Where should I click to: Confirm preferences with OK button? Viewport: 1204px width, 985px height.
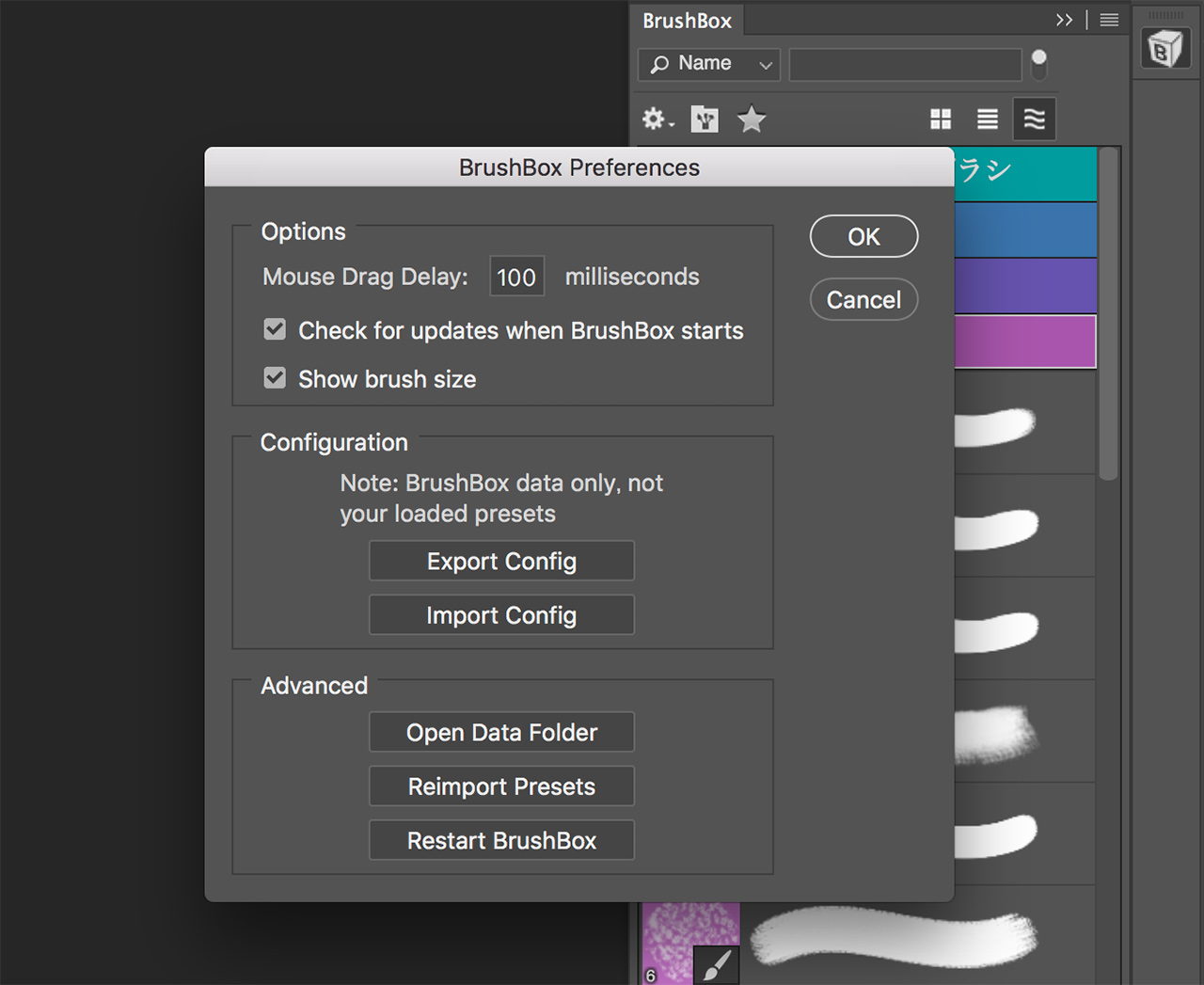tap(863, 236)
